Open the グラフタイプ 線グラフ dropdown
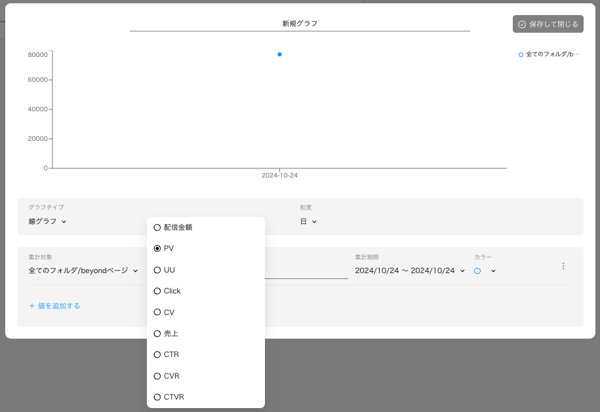Viewport: 600px width, 412px height. click(x=48, y=222)
